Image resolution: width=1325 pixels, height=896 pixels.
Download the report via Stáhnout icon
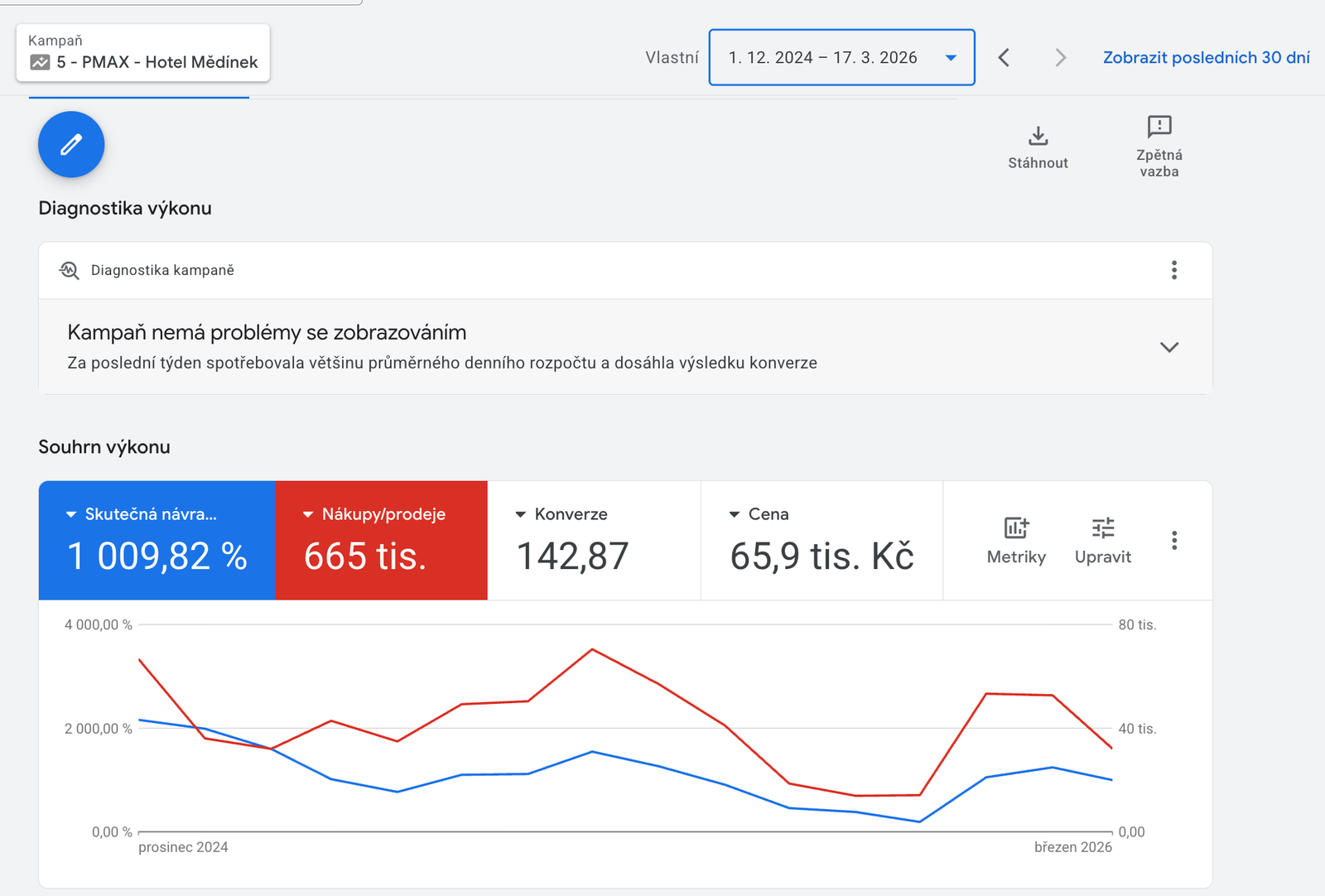(1038, 136)
